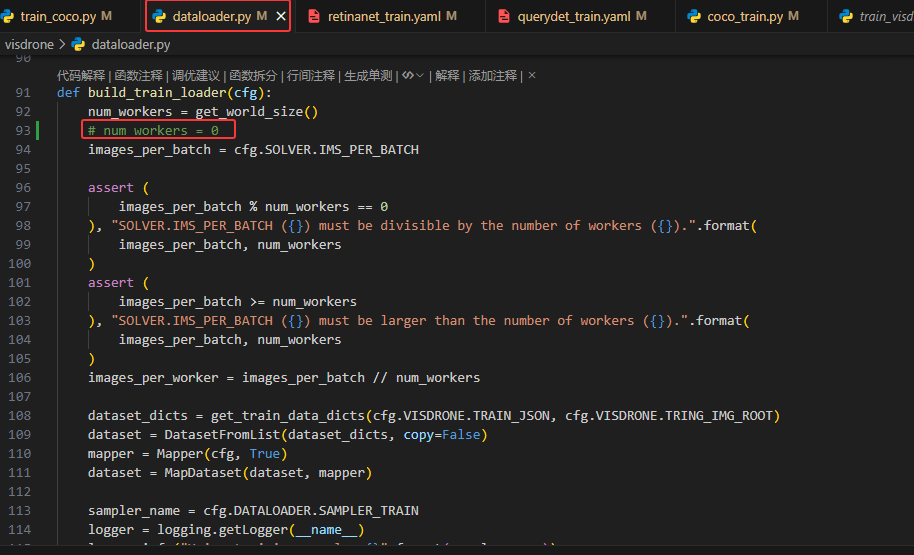Click the 行间注释 code lens link
This screenshot has width=914, height=555.
(x=311, y=76)
